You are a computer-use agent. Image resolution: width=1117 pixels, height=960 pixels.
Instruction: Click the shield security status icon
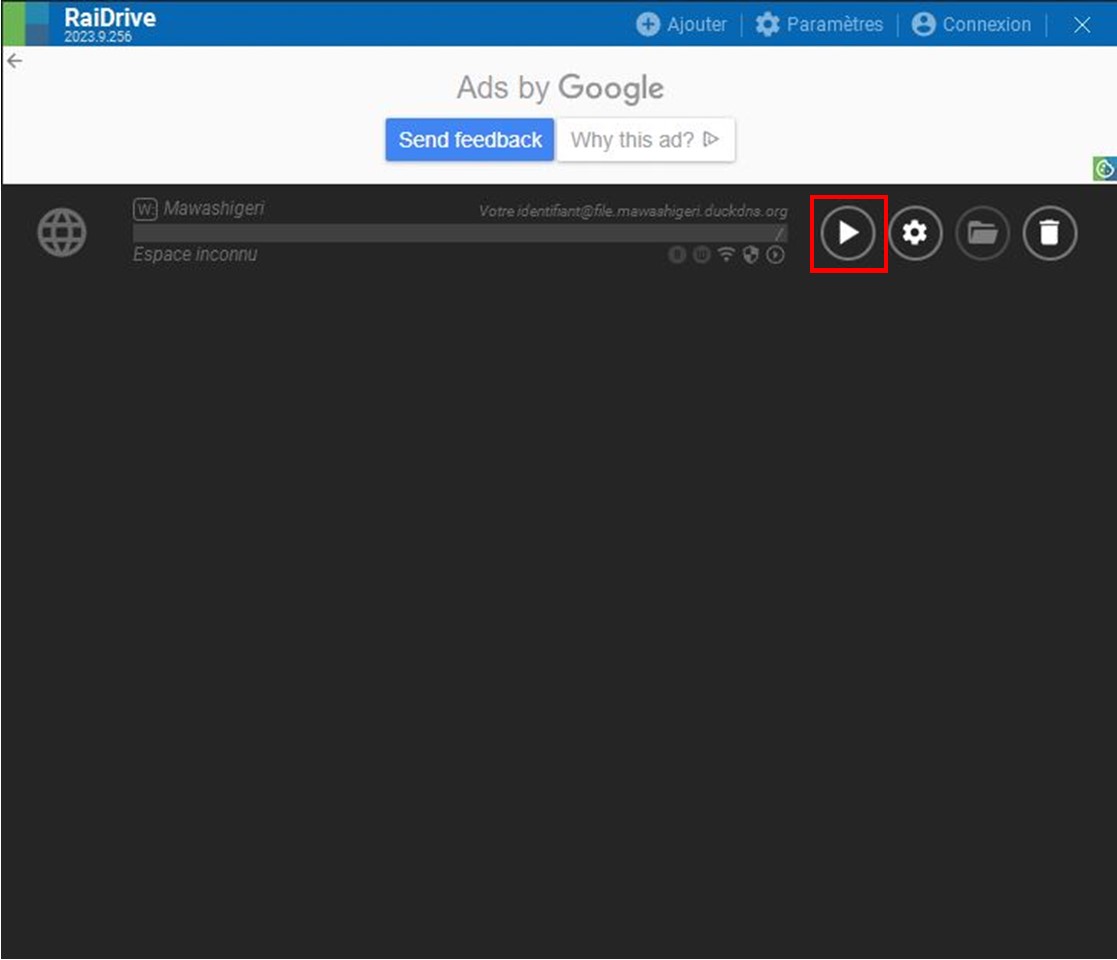tap(750, 255)
